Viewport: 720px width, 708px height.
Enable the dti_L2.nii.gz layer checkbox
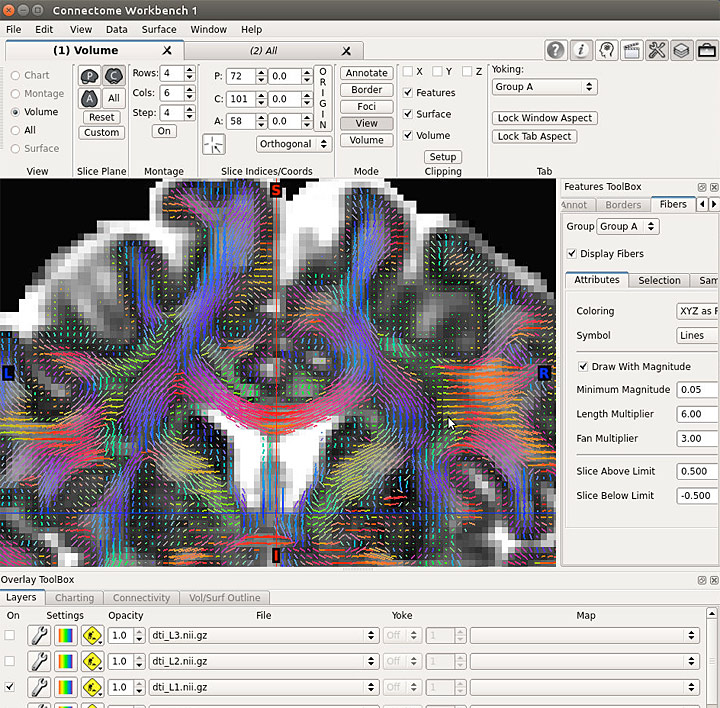tap(10, 661)
